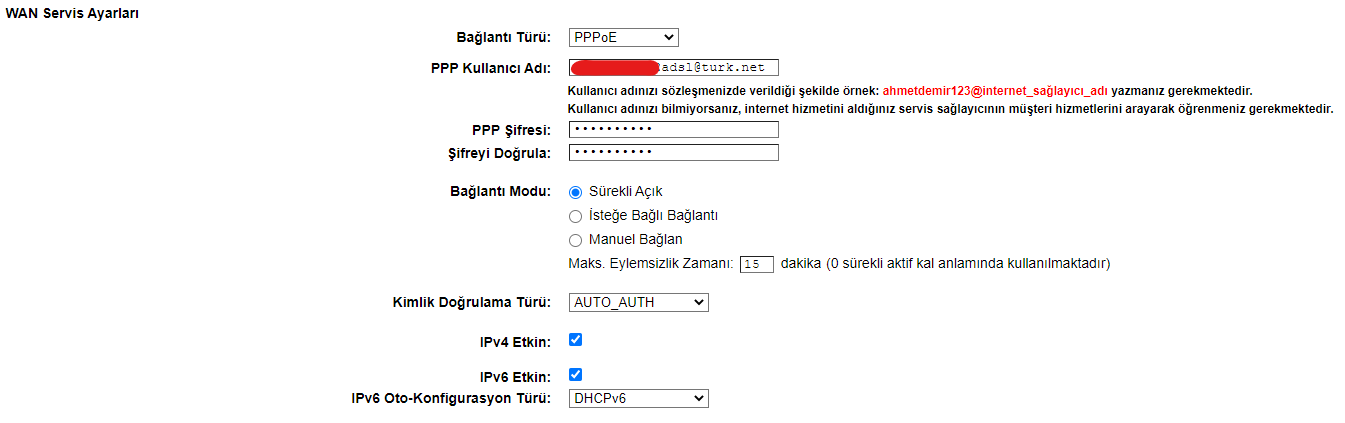Image resolution: width=1345 pixels, height=423 pixels.
Task: Click the Maks. Eylemsizlik Zamanı minutes box
Action: tap(757, 264)
